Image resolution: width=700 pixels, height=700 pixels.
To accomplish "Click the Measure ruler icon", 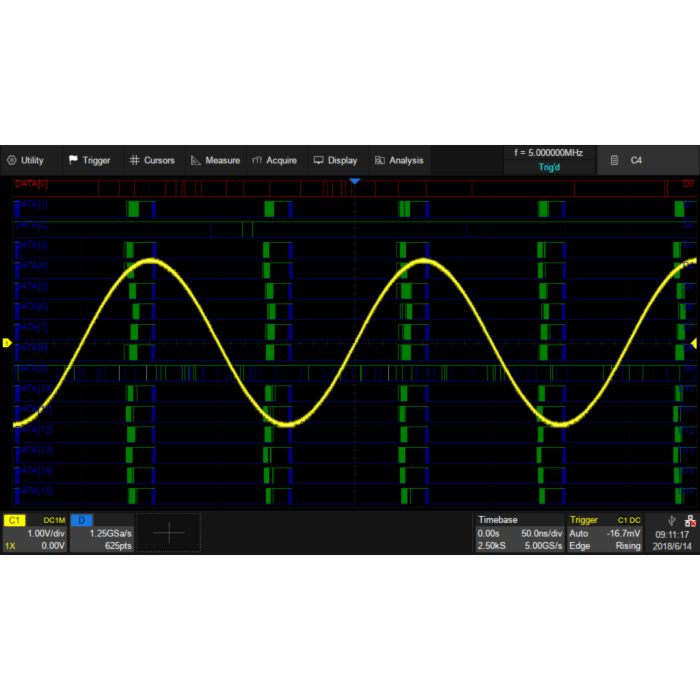I will [196, 160].
